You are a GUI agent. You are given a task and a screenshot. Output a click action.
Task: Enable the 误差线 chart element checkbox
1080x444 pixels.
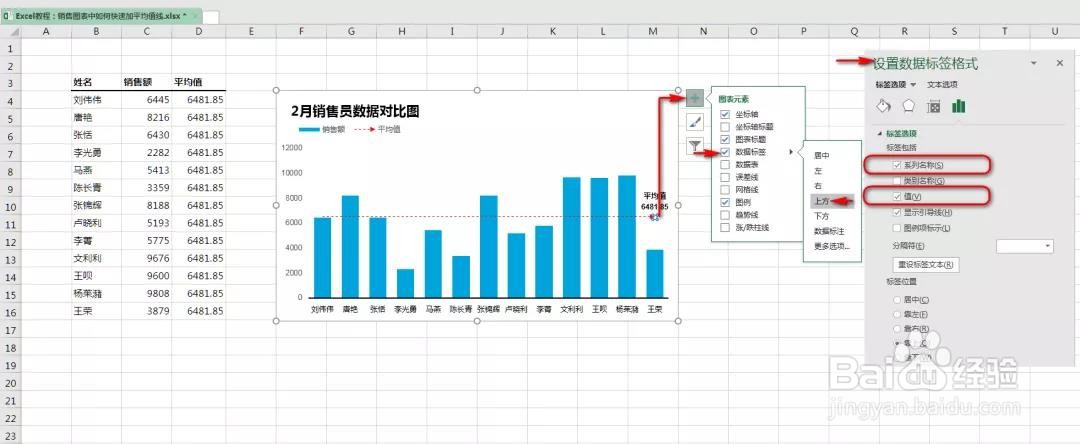tap(725, 177)
